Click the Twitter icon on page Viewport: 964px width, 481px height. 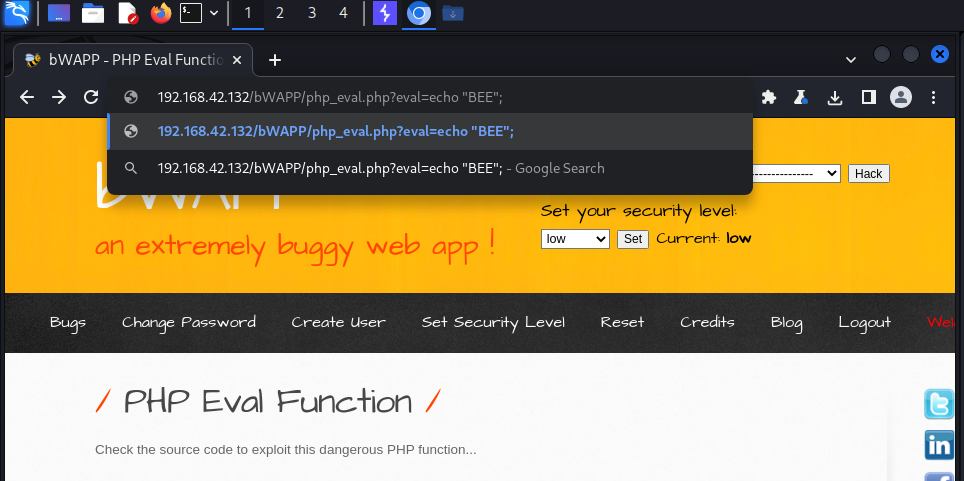[939, 404]
